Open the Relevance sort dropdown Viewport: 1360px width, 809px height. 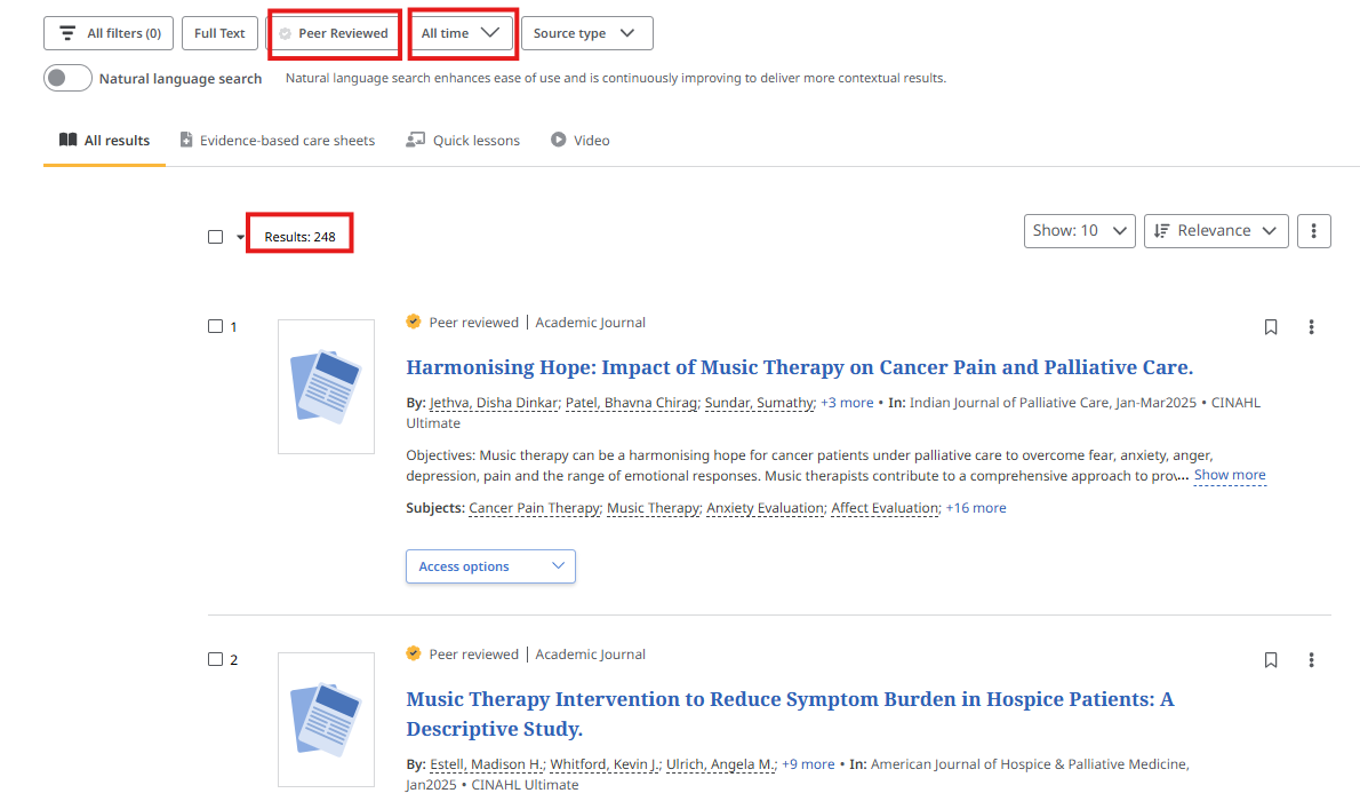pyautogui.click(x=1216, y=230)
